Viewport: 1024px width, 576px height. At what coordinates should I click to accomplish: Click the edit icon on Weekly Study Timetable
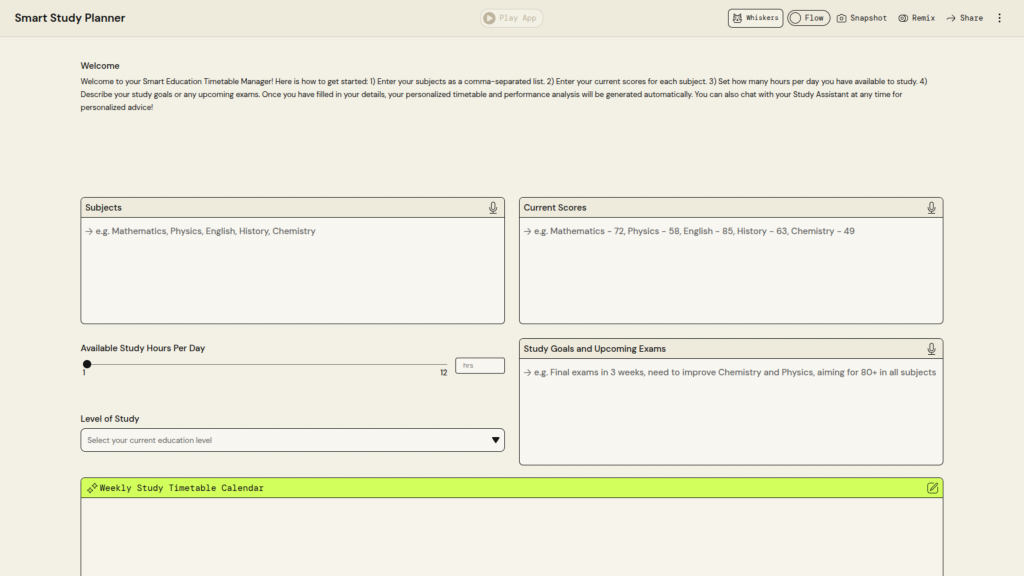pos(932,488)
